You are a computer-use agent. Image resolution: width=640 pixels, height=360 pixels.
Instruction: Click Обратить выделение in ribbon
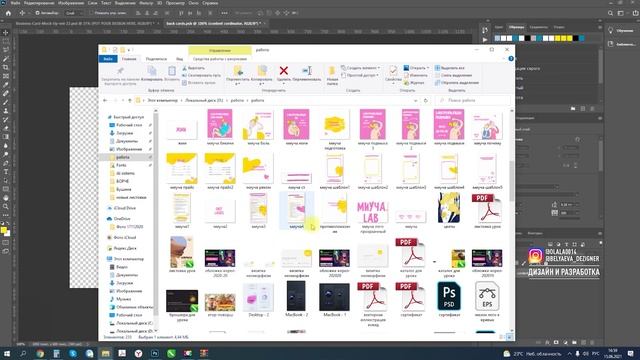(456, 82)
